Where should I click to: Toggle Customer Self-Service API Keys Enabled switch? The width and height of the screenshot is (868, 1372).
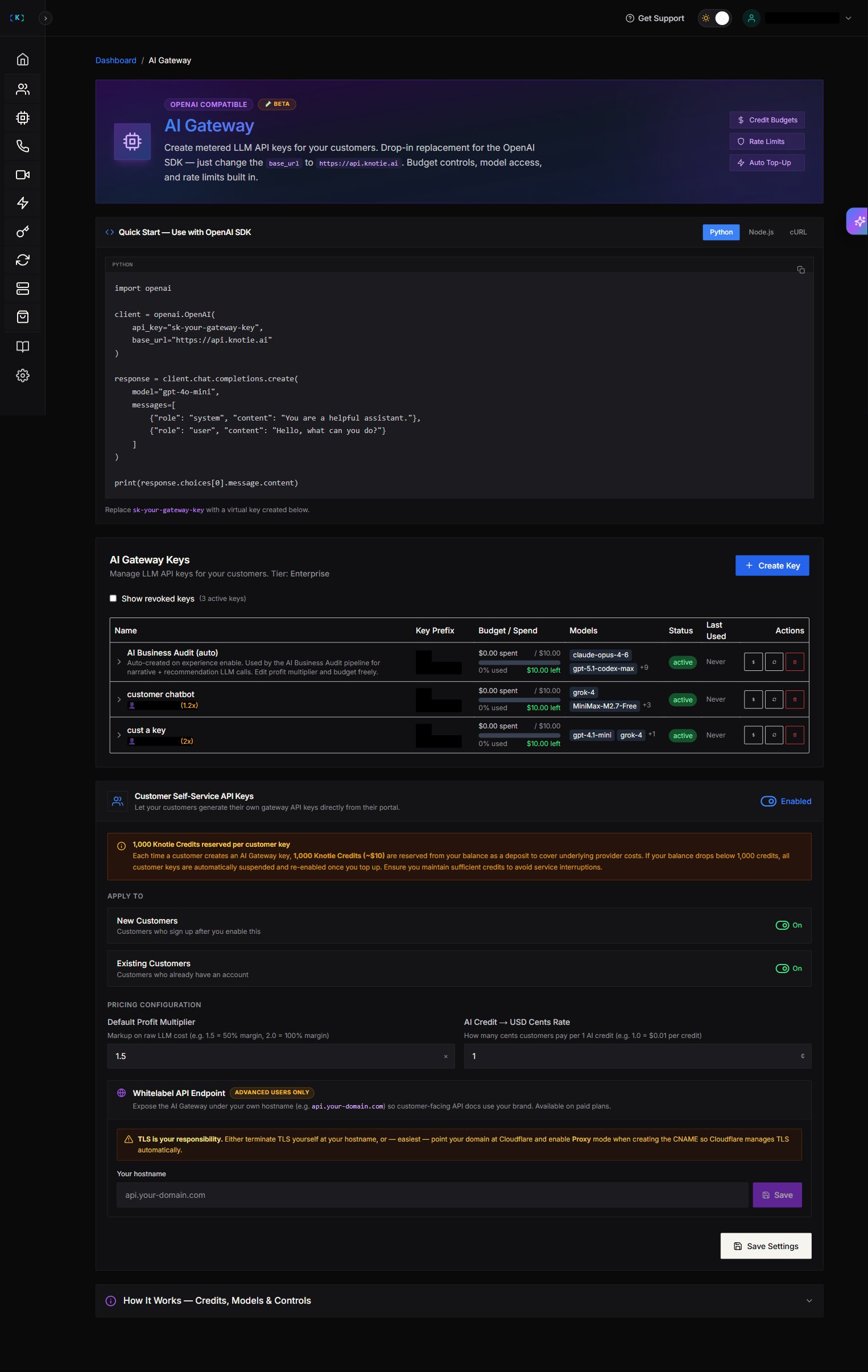point(768,801)
